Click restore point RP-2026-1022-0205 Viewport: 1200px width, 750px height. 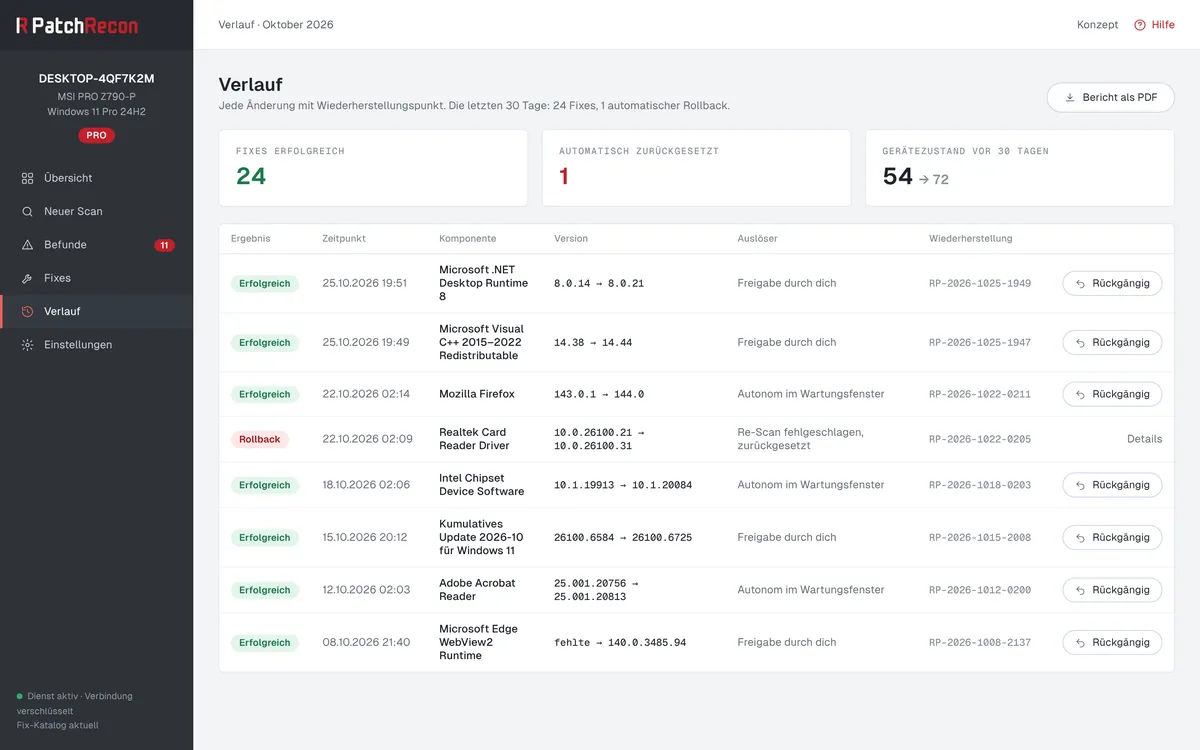point(980,439)
